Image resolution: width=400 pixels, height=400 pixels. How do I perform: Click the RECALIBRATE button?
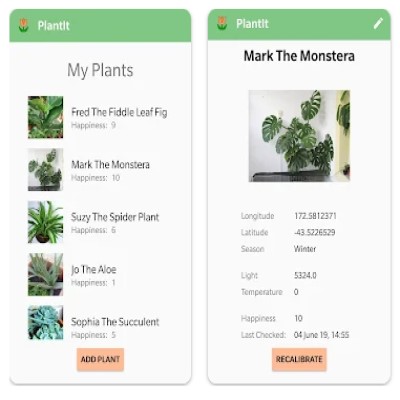[x=299, y=359]
